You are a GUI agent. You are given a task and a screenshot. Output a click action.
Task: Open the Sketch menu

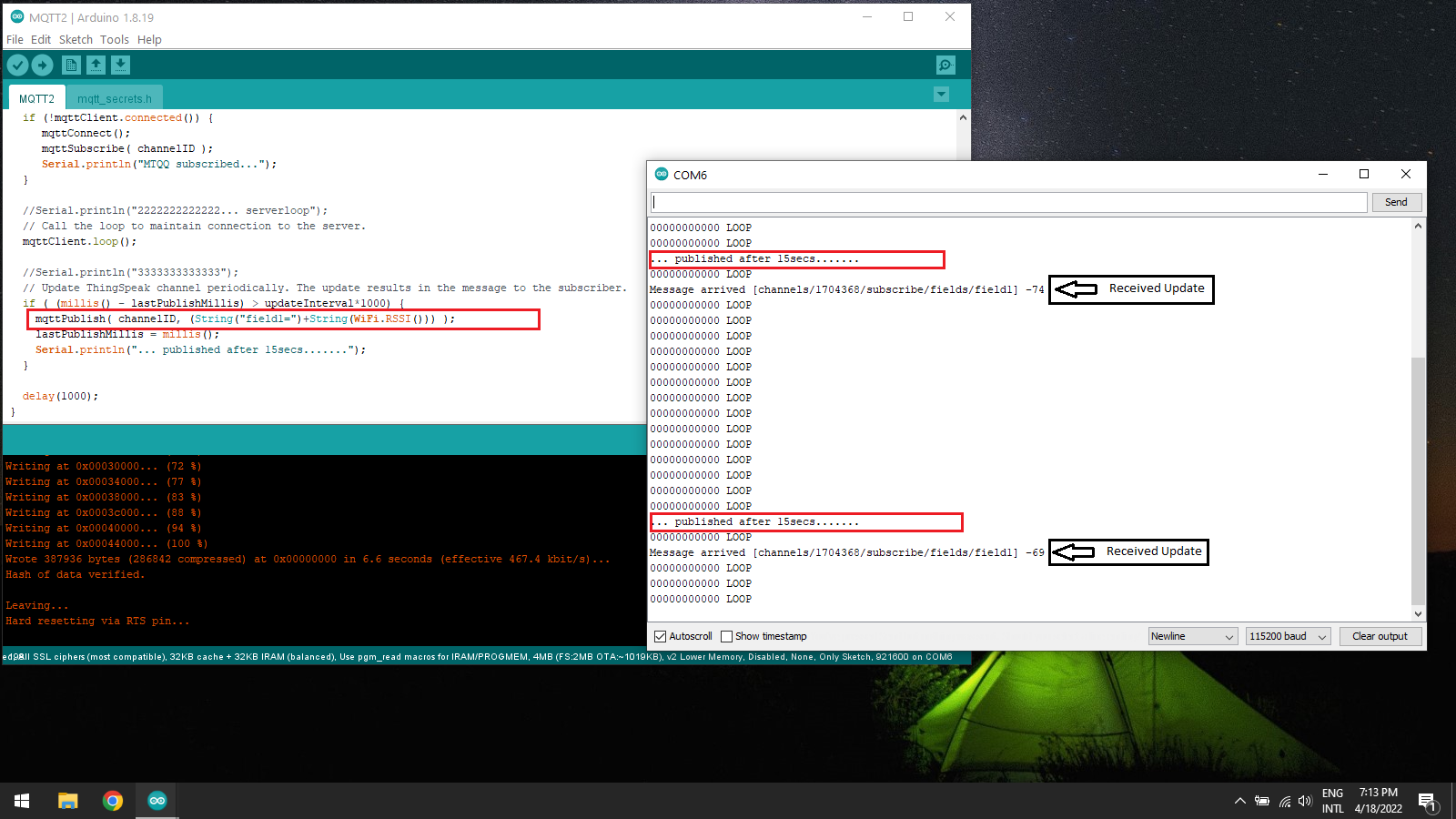(x=76, y=40)
